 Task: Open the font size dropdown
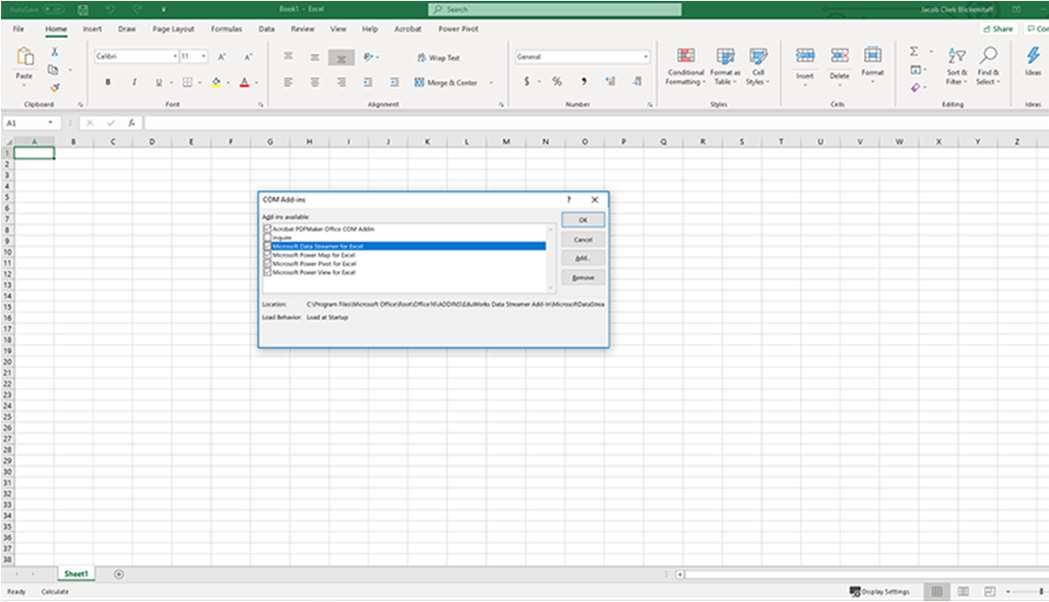click(203, 56)
